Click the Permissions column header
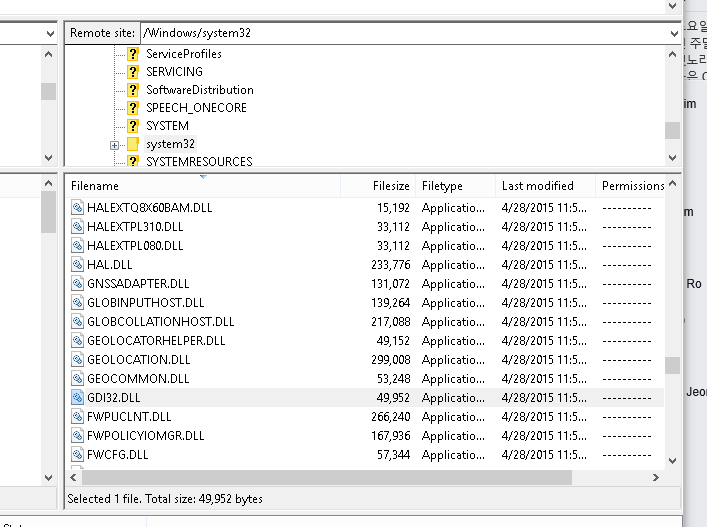 tap(632, 186)
